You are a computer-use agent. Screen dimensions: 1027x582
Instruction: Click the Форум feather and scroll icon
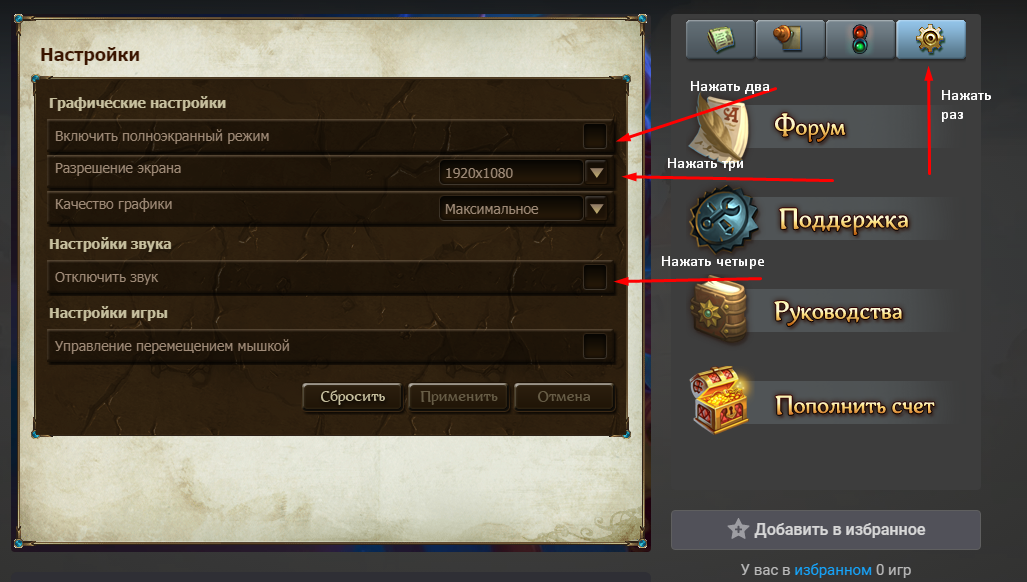[719, 126]
